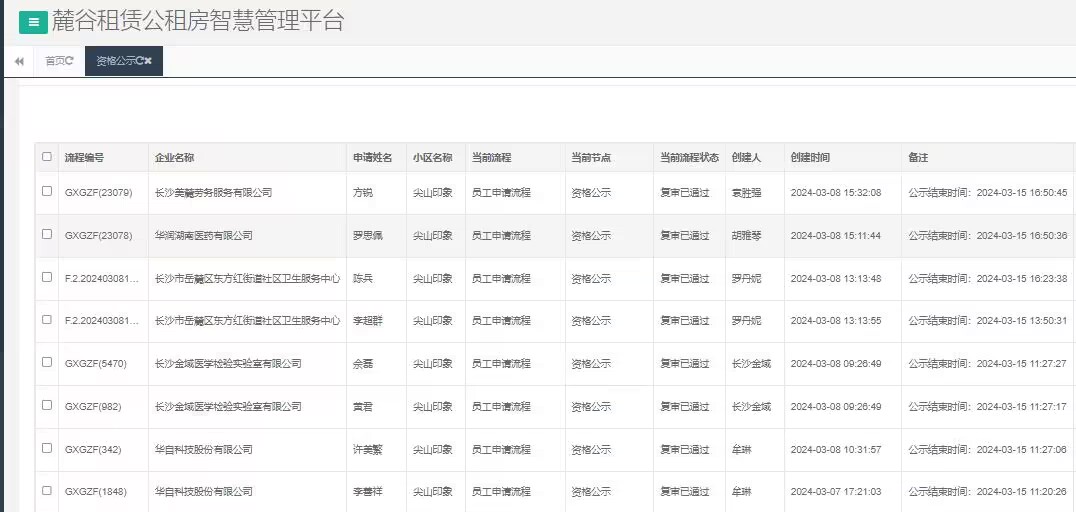This screenshot has width=1076, height=512.
Task: Enable the checkbox for row GXGZF(5470)
Action: click(47, 362)
